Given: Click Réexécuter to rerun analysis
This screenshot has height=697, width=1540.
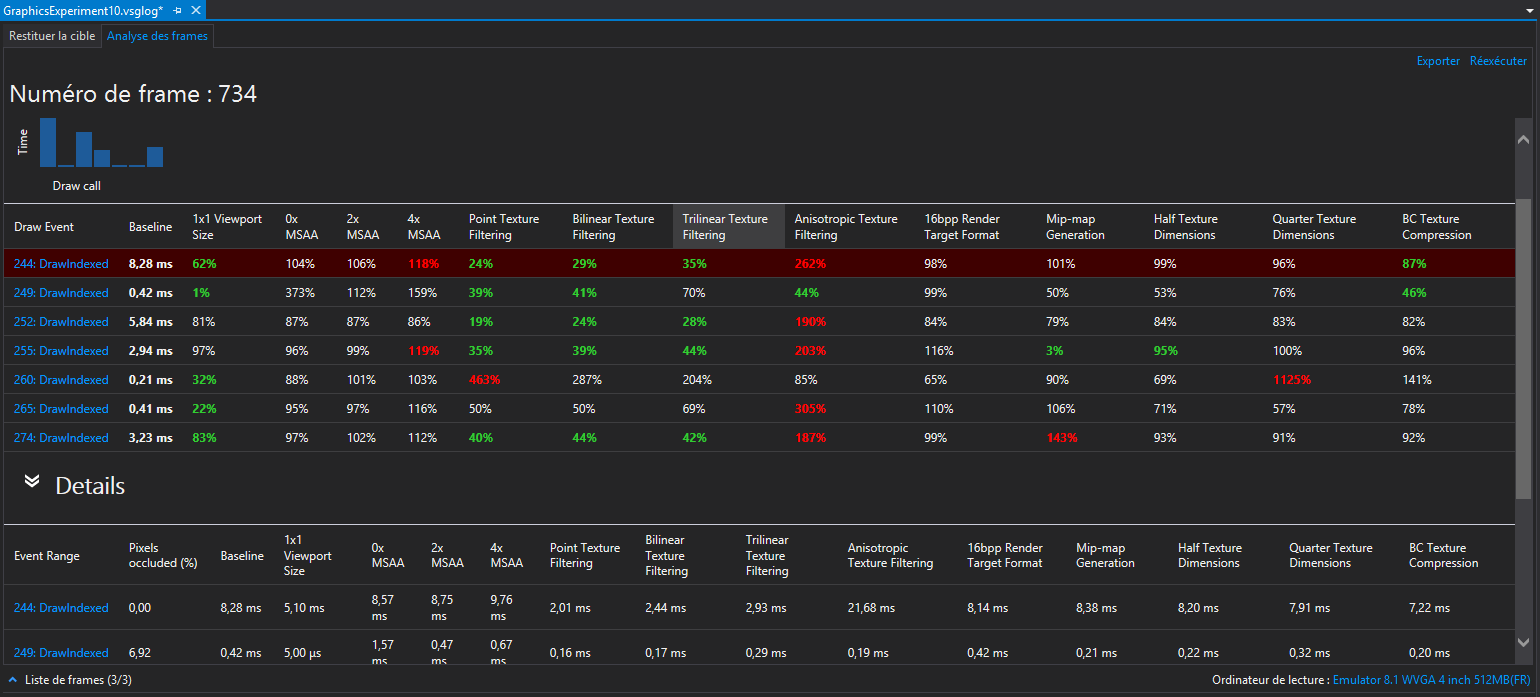Looking at the screenshot, I should tap(1498, 61).
